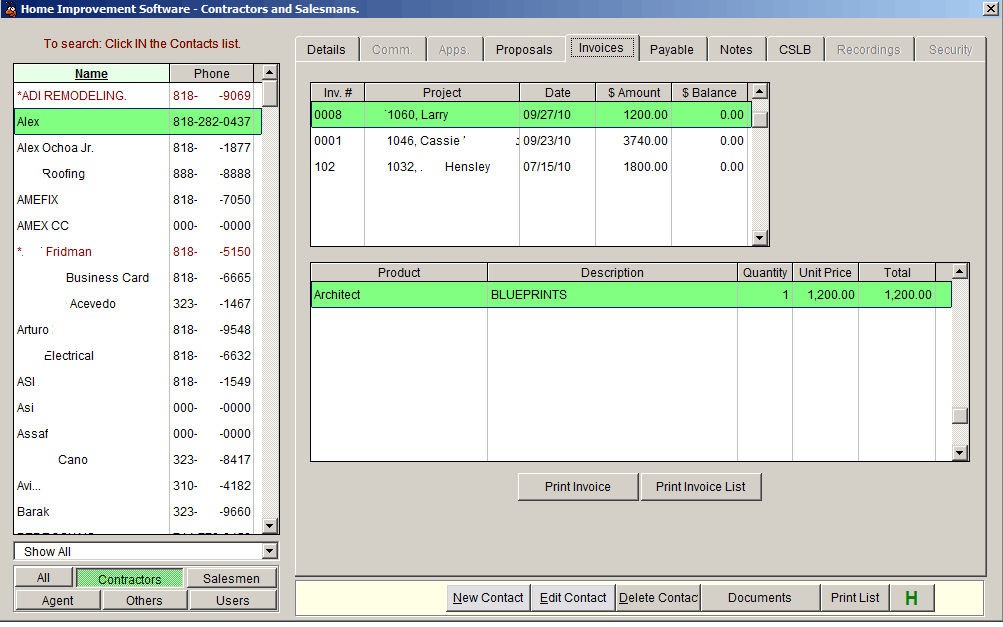Image resolution: width=1003 pixels, height=627 pixels.
Task: Select the Roofing contact row
Action: point(138,174)
